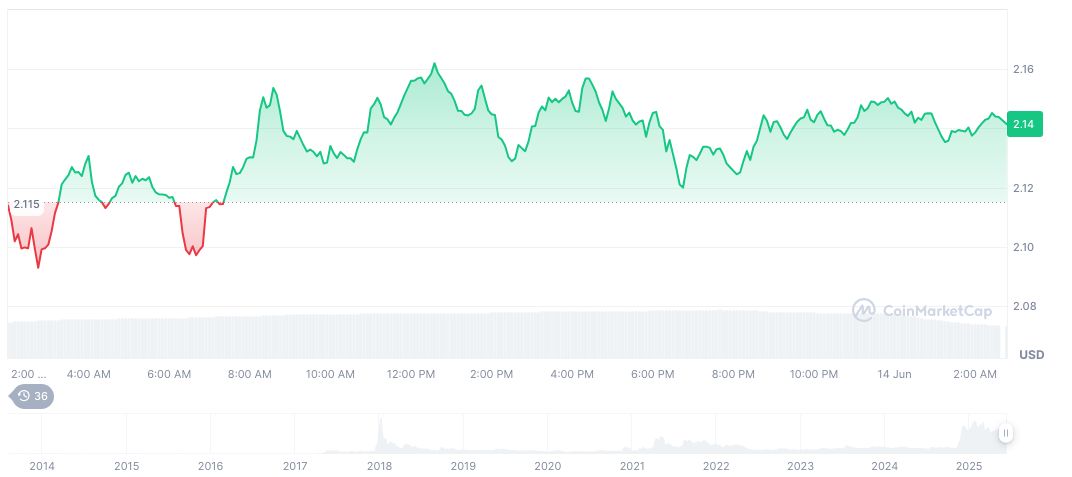Screen dimensions: 1072x477
Task: Click the history clock icon badge showing 36
Action: coord(32,396)
